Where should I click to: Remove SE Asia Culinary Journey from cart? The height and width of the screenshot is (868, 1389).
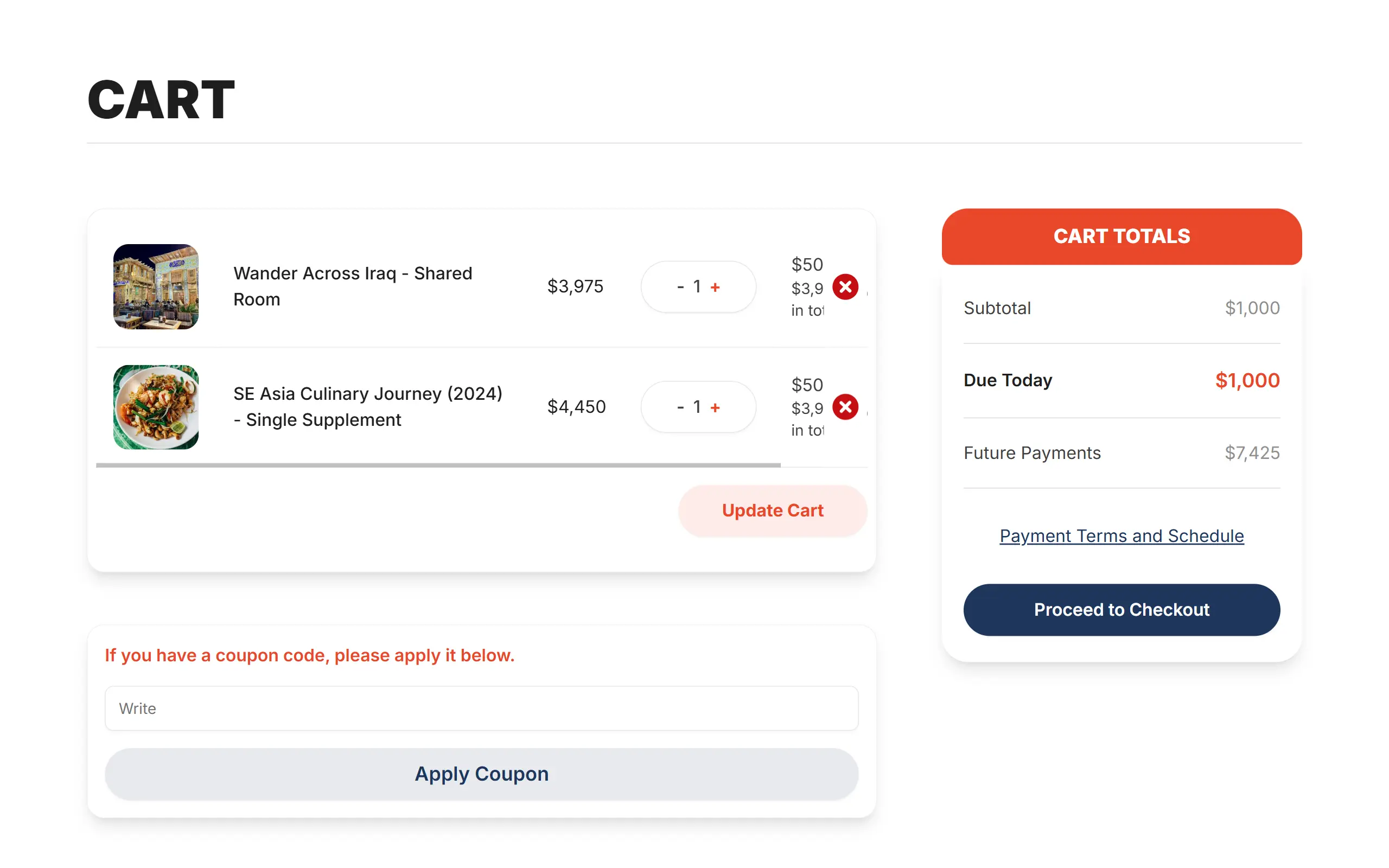point(845,407)
